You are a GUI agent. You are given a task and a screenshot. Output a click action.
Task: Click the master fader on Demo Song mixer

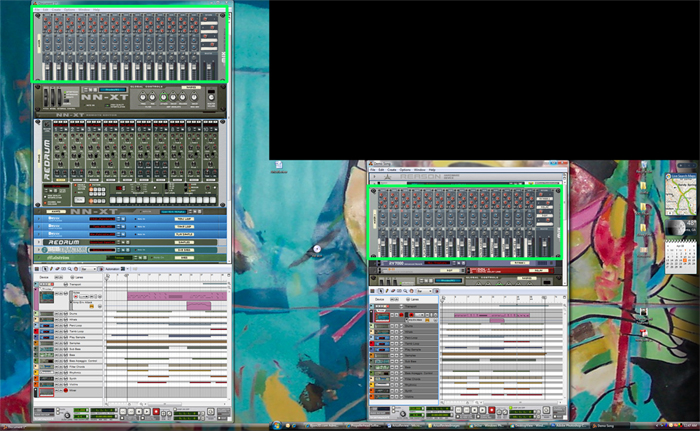tap(544, 245)
